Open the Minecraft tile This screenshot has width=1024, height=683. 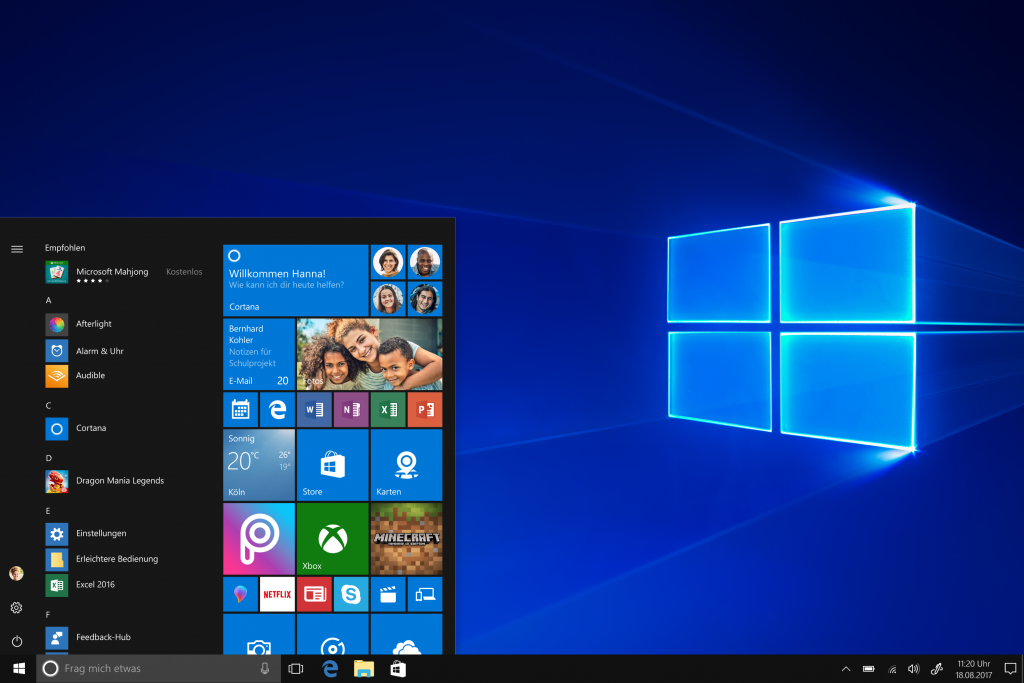pos(406,538)
